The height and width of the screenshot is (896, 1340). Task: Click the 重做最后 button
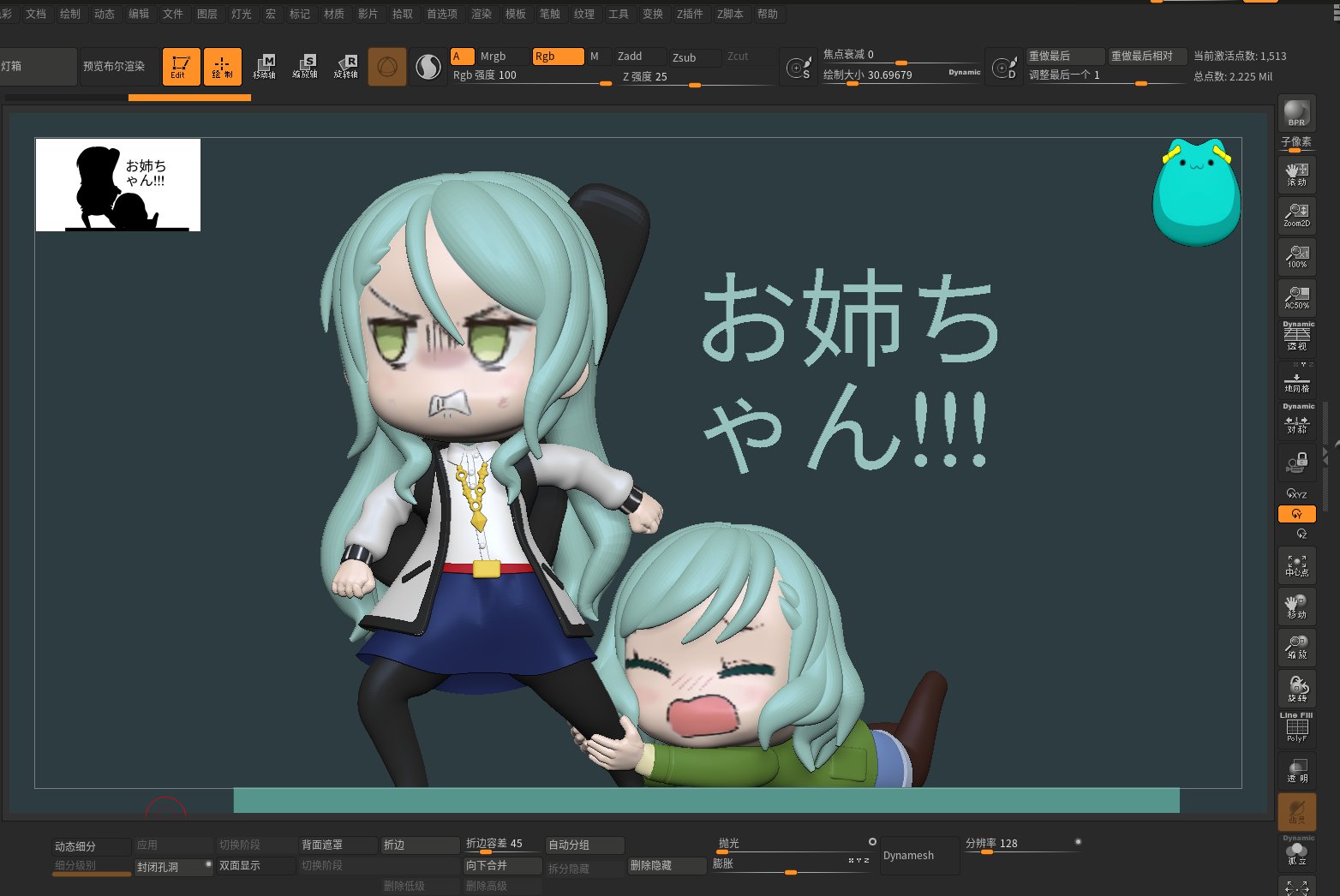[x=1065, y=57]
